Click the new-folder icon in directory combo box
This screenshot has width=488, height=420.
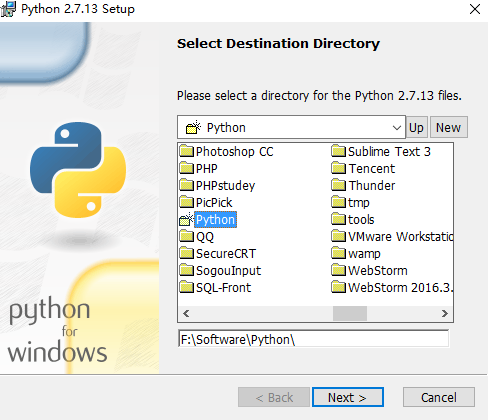(193, 127)
